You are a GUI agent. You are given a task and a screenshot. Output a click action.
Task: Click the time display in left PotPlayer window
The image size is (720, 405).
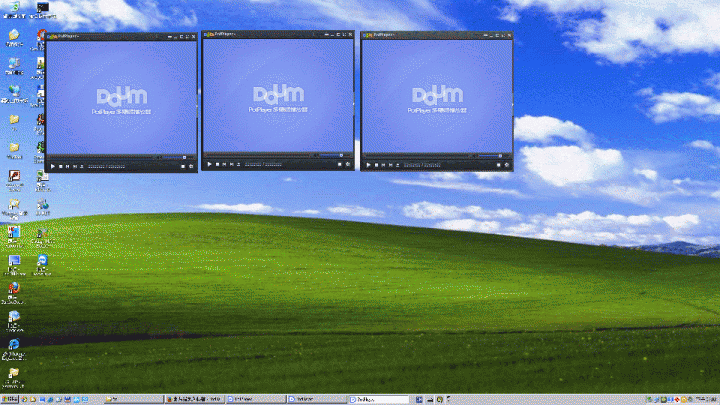click(x=107, y=167)
